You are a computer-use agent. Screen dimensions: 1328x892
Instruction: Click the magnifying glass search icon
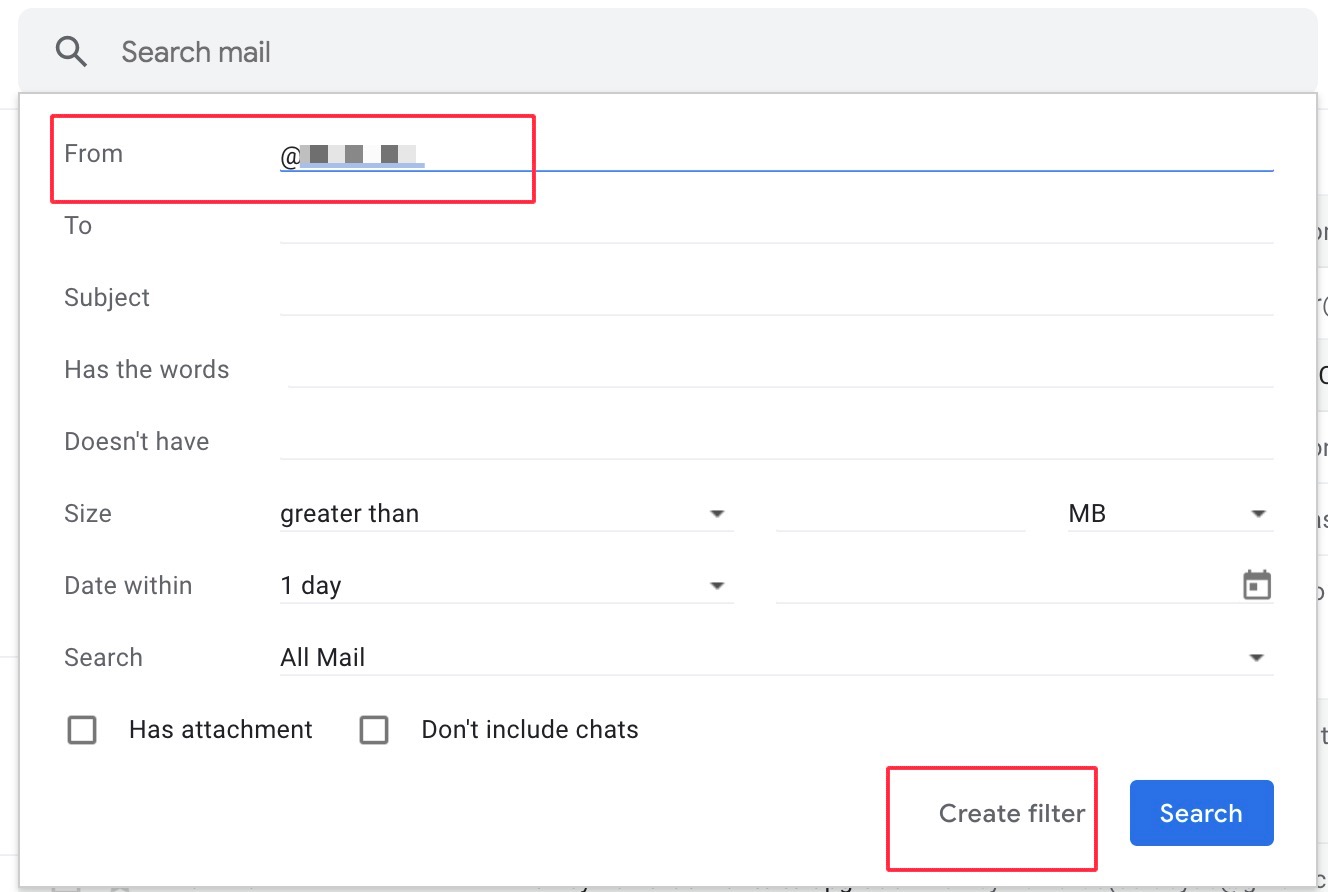click(72, 52)
